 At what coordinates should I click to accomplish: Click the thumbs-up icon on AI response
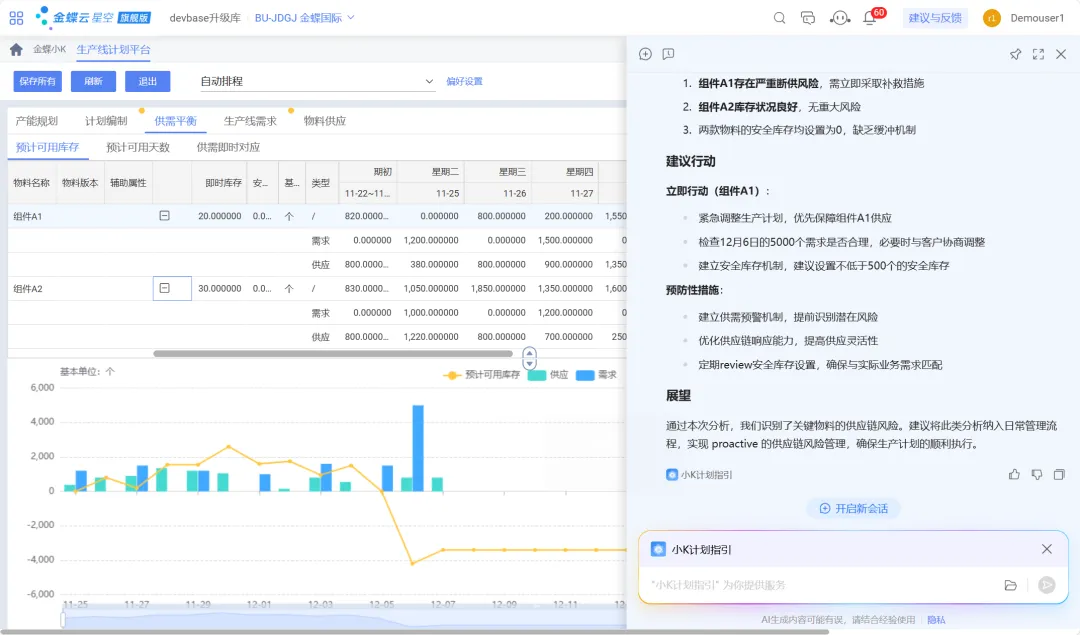1014,474
